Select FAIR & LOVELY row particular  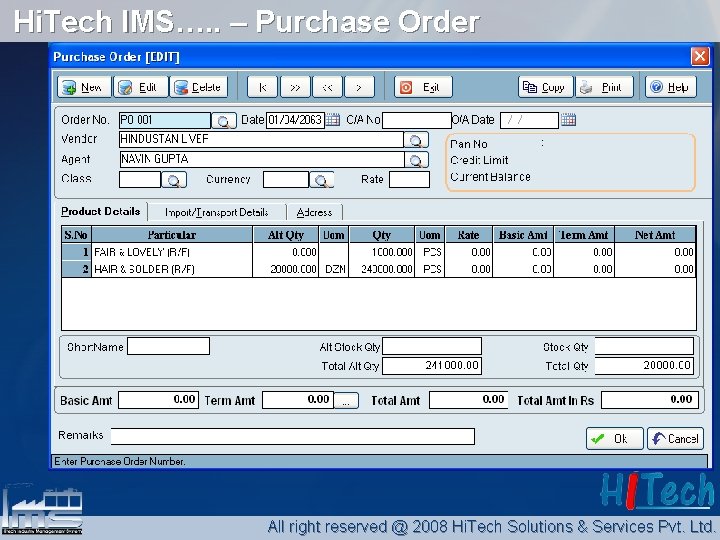pos(172,252)
